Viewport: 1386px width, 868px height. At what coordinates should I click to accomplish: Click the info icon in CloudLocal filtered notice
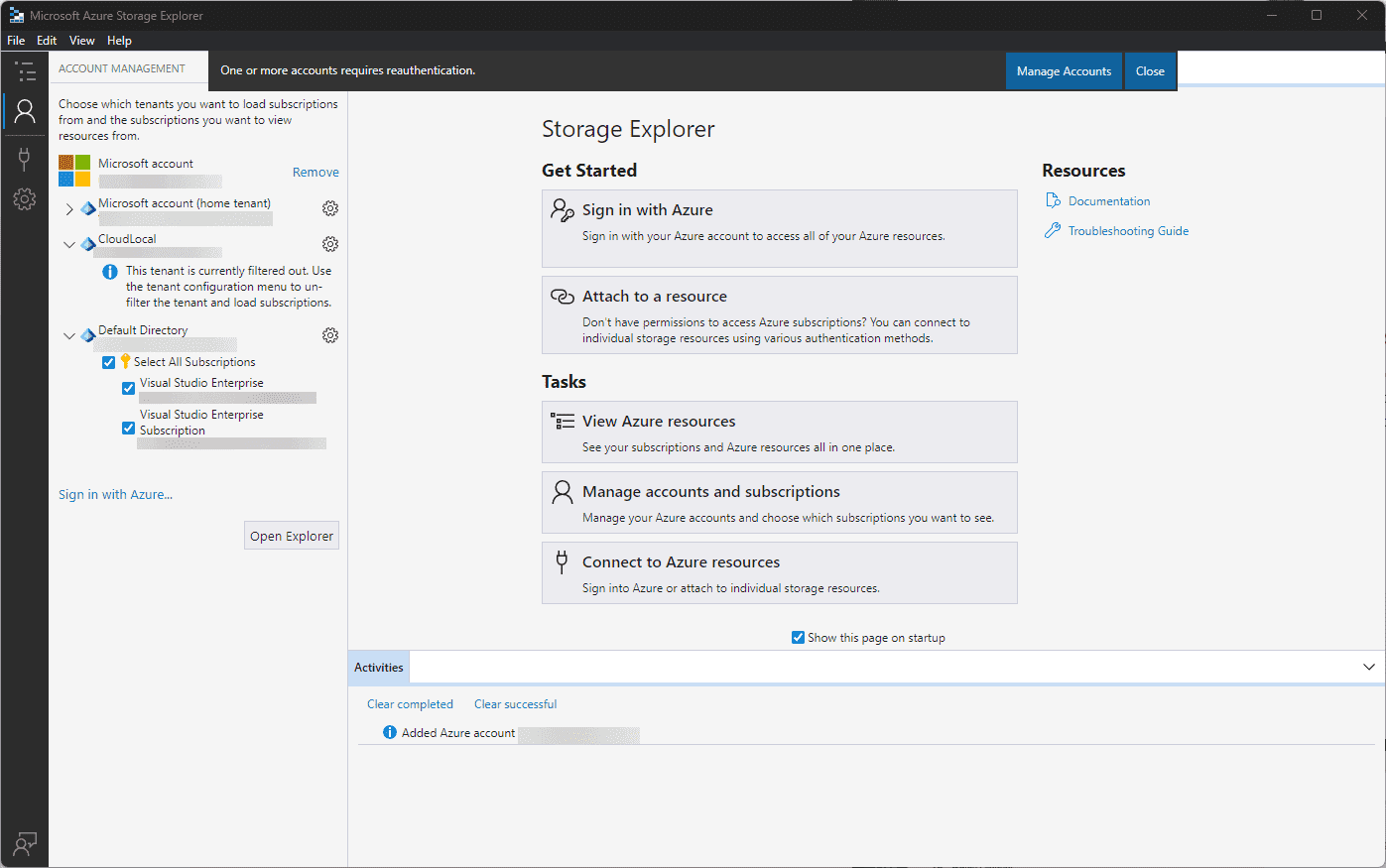coord(110,271)
